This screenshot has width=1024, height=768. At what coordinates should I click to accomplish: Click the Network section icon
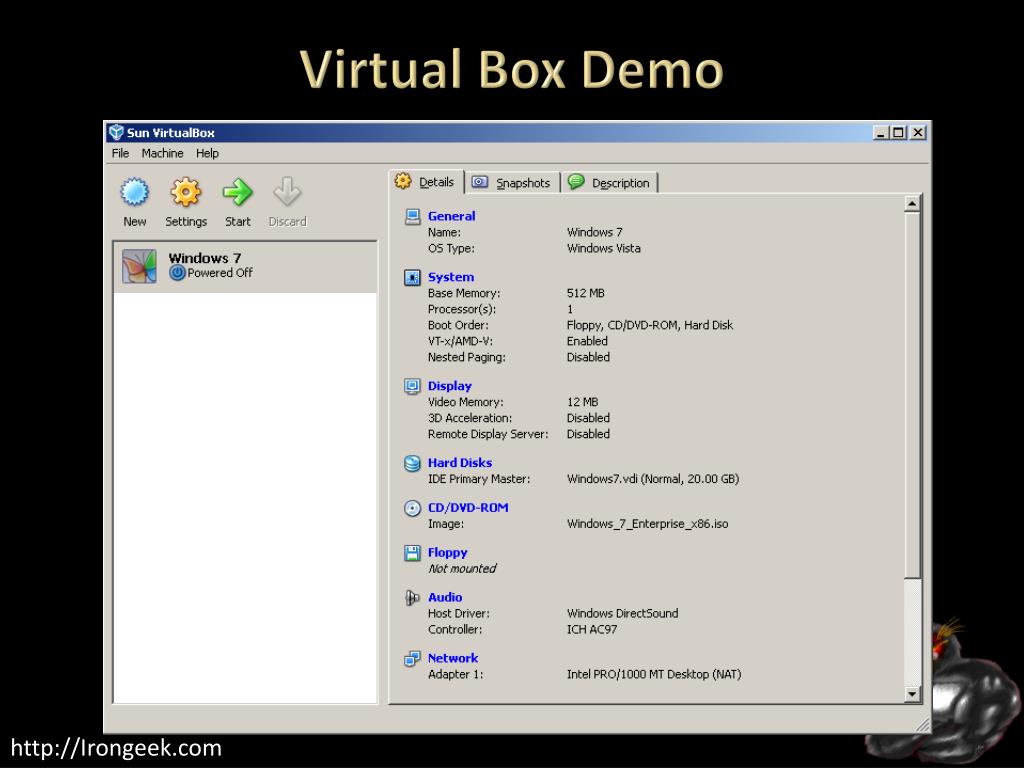[x=412, y=658]
